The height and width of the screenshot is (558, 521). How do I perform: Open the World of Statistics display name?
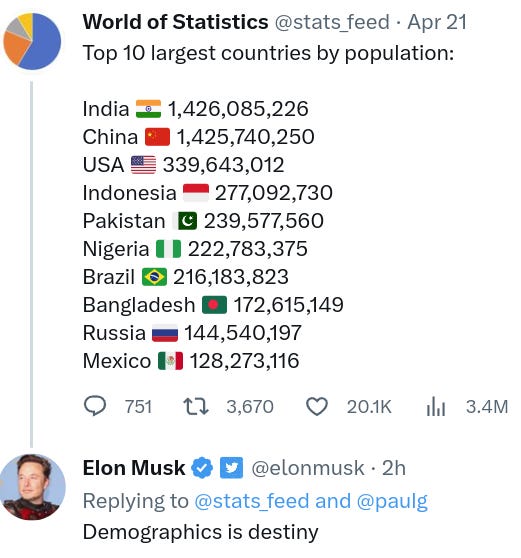coord(175,22)
